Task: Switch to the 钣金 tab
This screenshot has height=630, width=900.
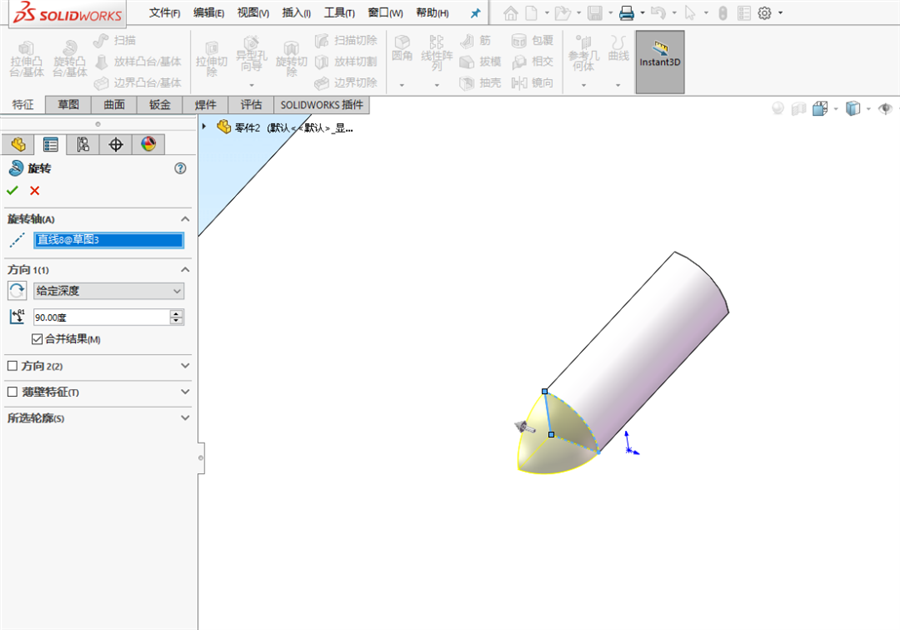Action: [x=160, y=104]
